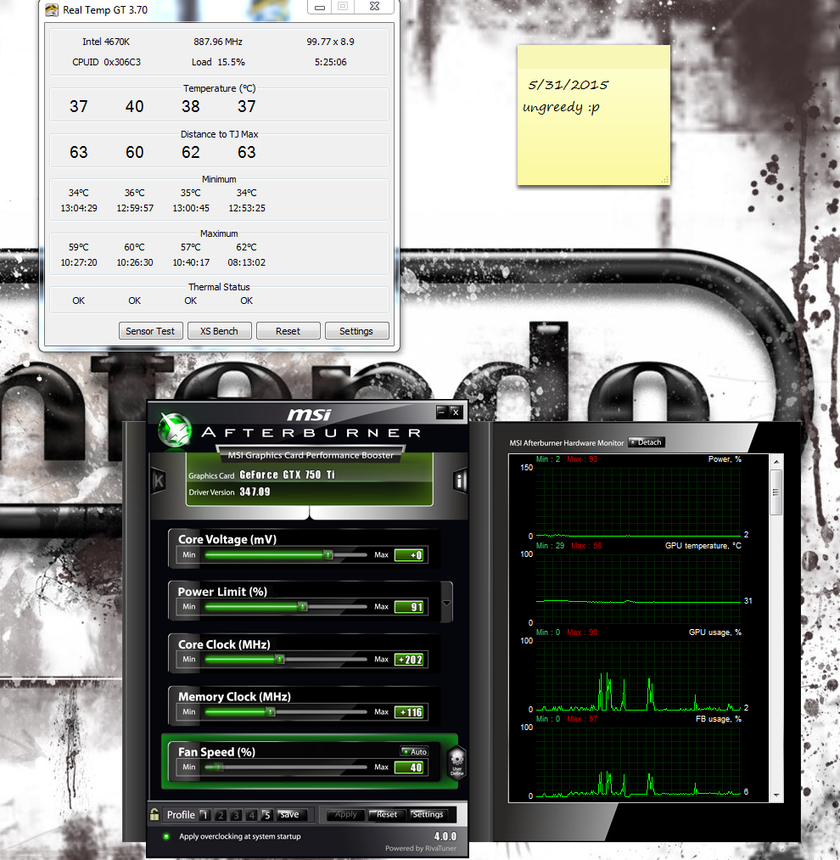Toggle the fan speed Auto button
The height and width of the screenshot is (860, 840).
click(x=415, y=751)
